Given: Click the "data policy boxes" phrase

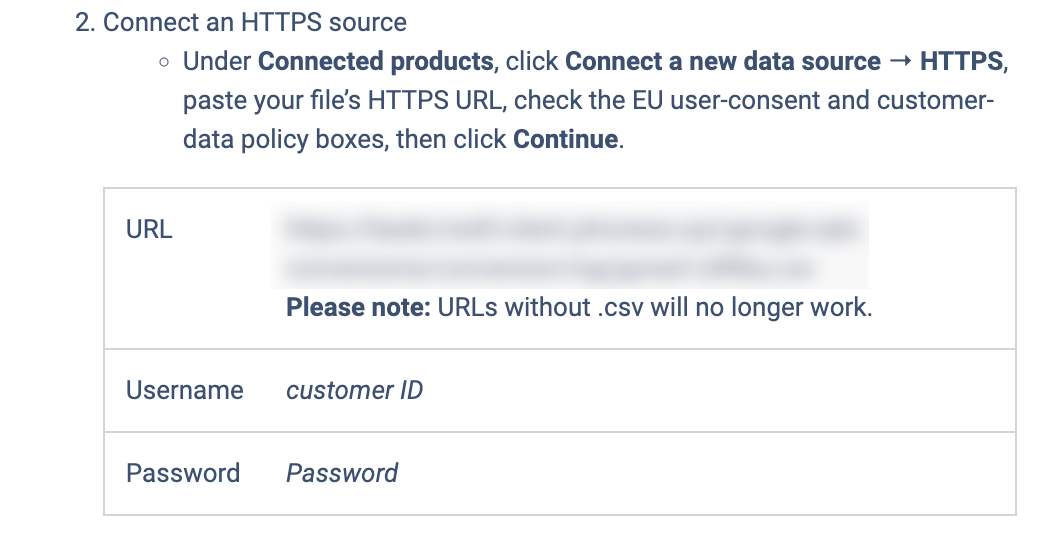Looking at the screenshot, I should coord(285,139).
